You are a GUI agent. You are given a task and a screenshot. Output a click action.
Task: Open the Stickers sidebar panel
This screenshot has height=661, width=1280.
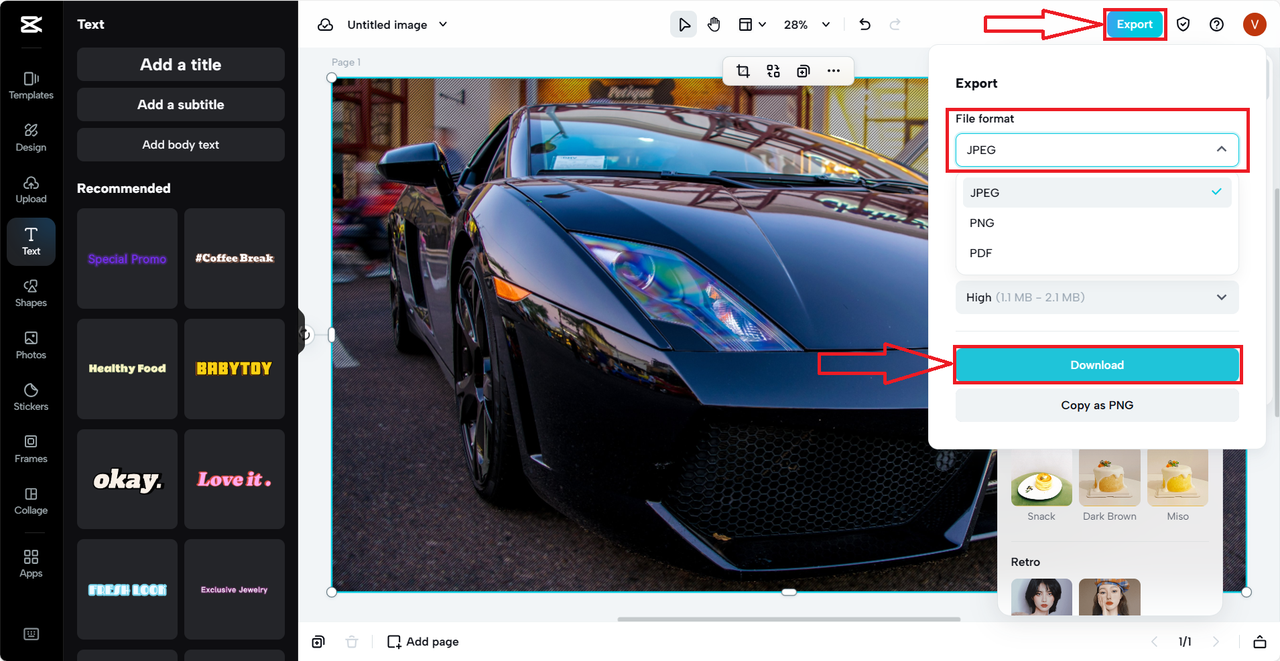[x=31, y=397]
